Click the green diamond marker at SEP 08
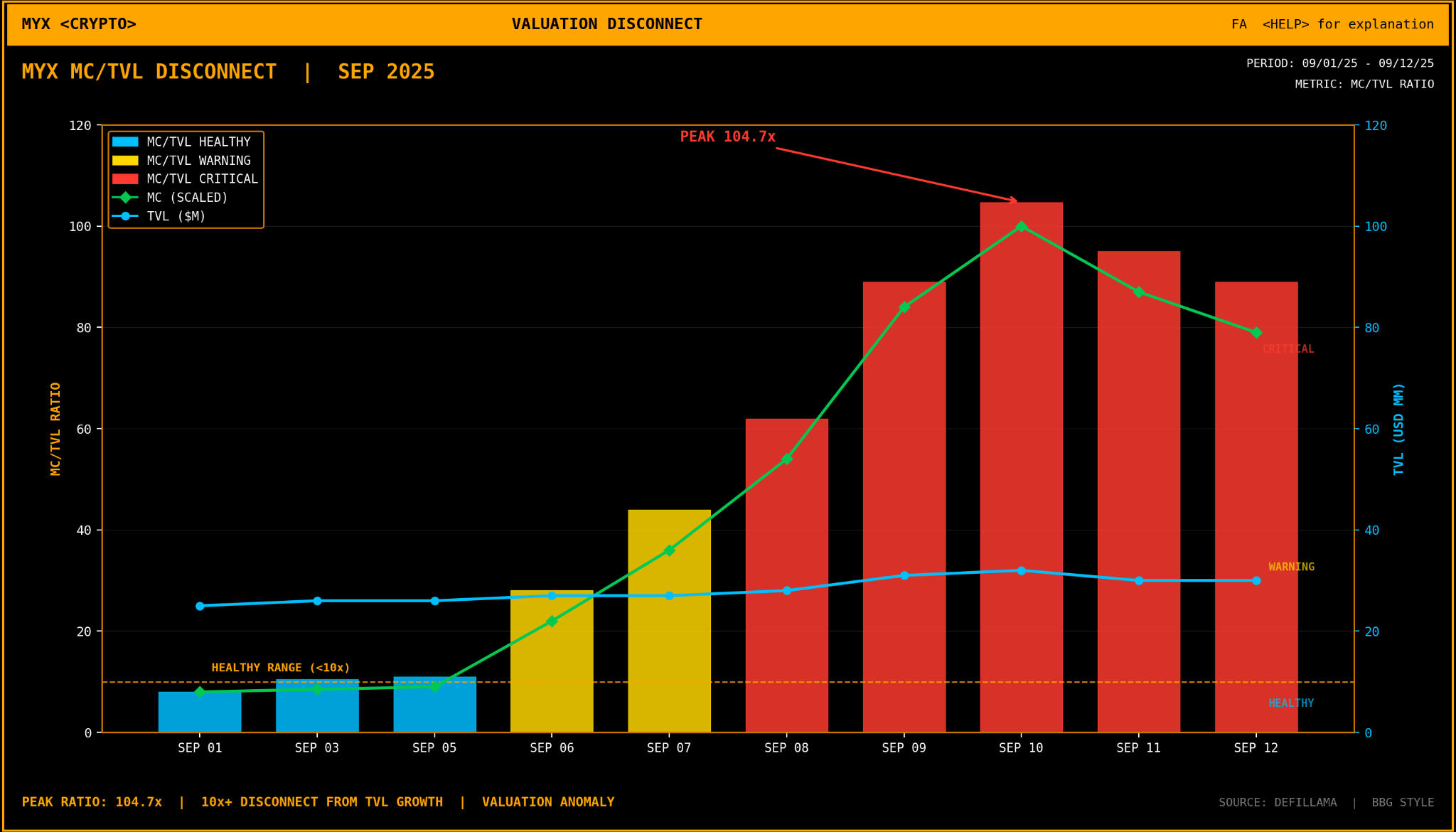1456x832 pixels. (787, 459)
